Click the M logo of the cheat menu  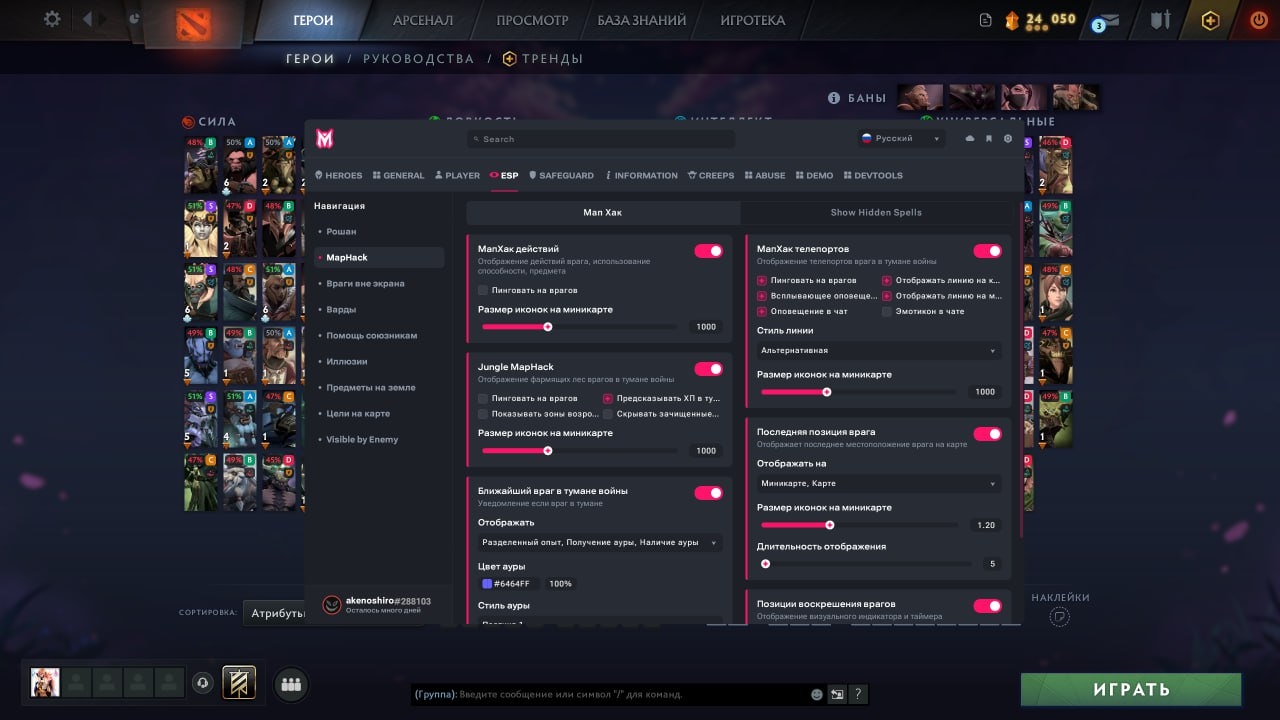[322, 139]
